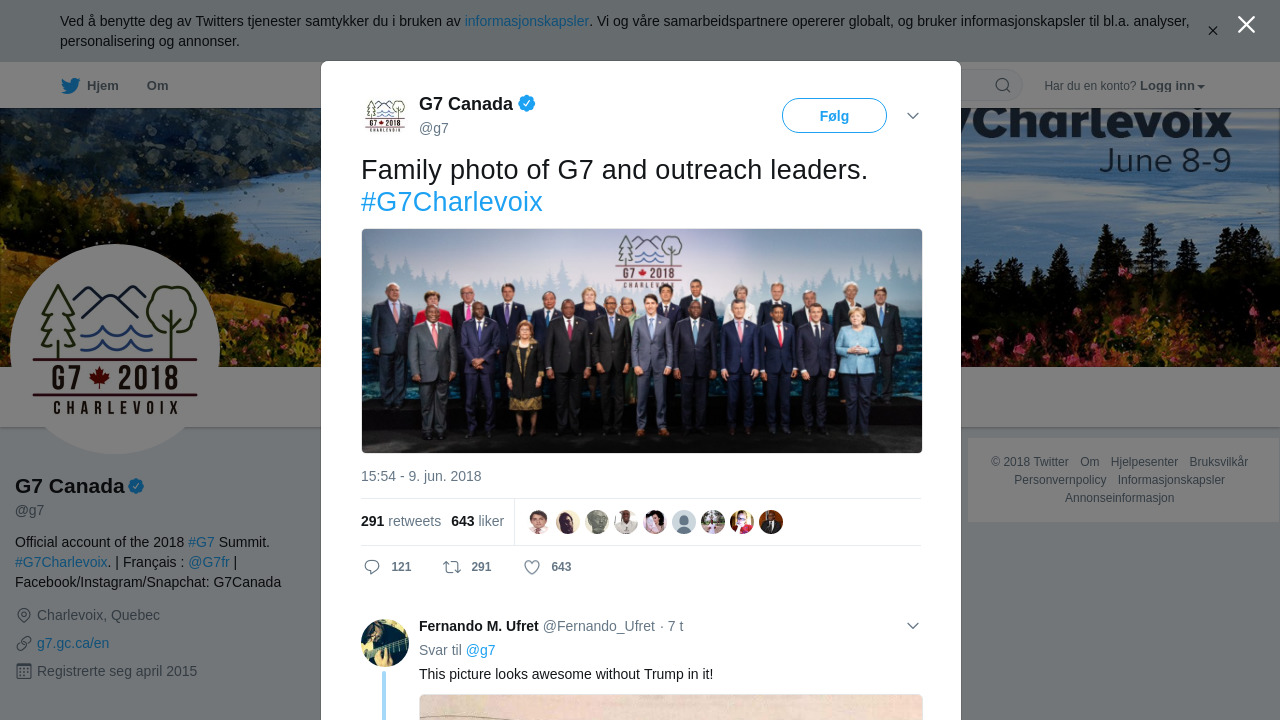Open the g7.gc.ca/en website link
1280x720 pixels.
73,643
